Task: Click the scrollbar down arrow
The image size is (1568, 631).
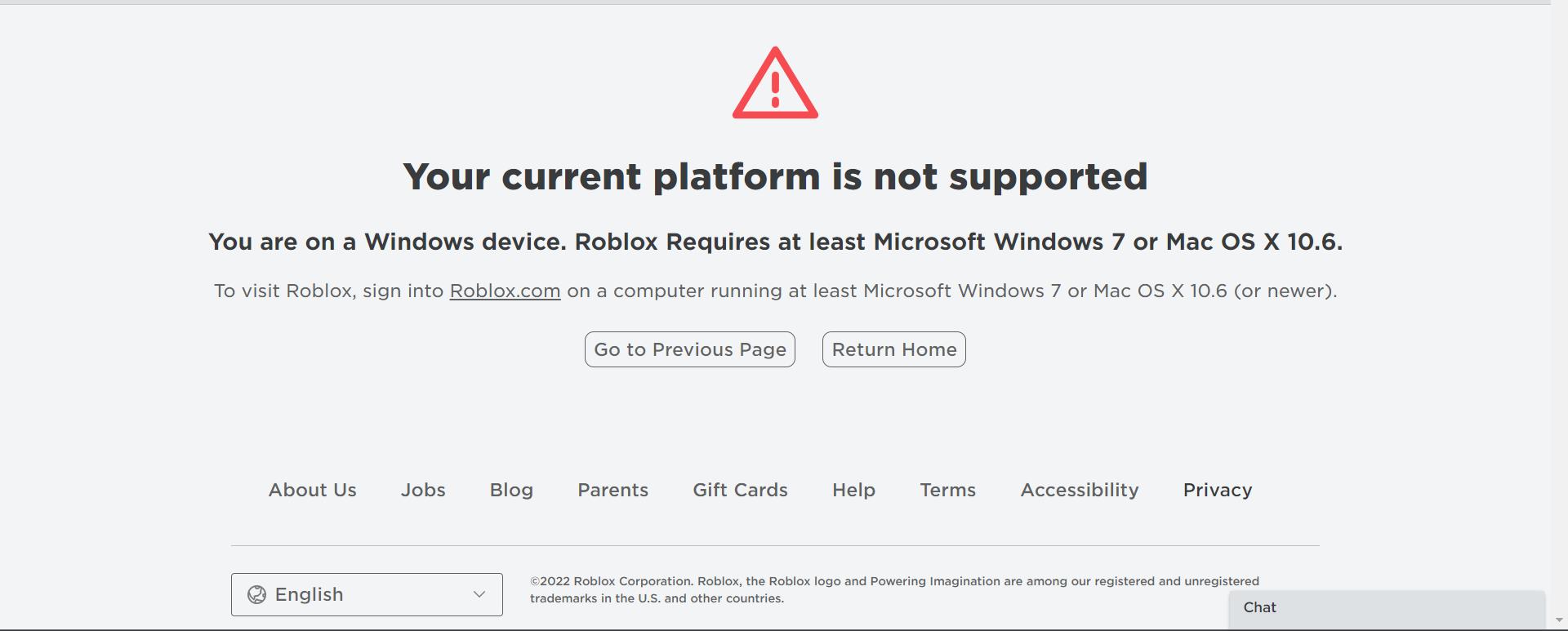Action: click(1559, 621)
